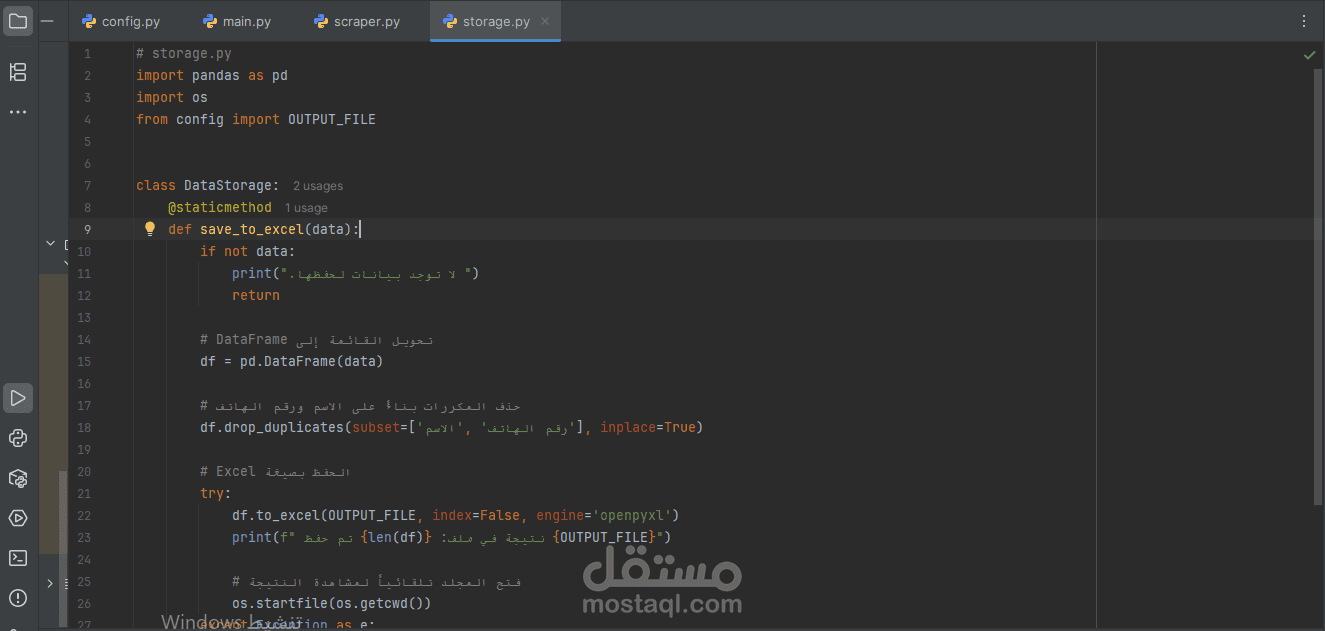Click the '# storage.py' comment
The image size is (1325, 631).
pyautogui.click(x=184, y=53)
